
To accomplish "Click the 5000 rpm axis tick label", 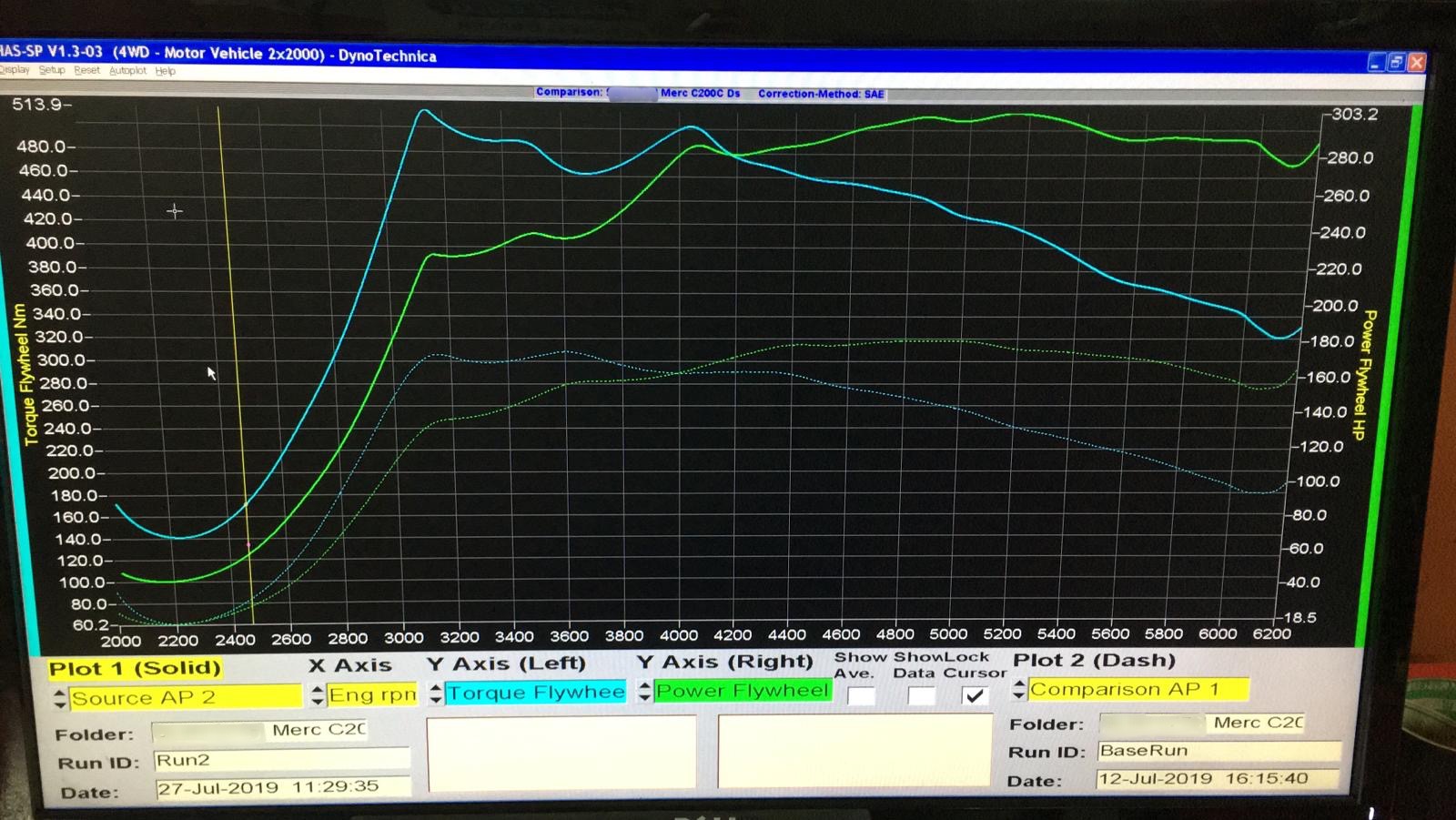I will [x=947, y=633].
